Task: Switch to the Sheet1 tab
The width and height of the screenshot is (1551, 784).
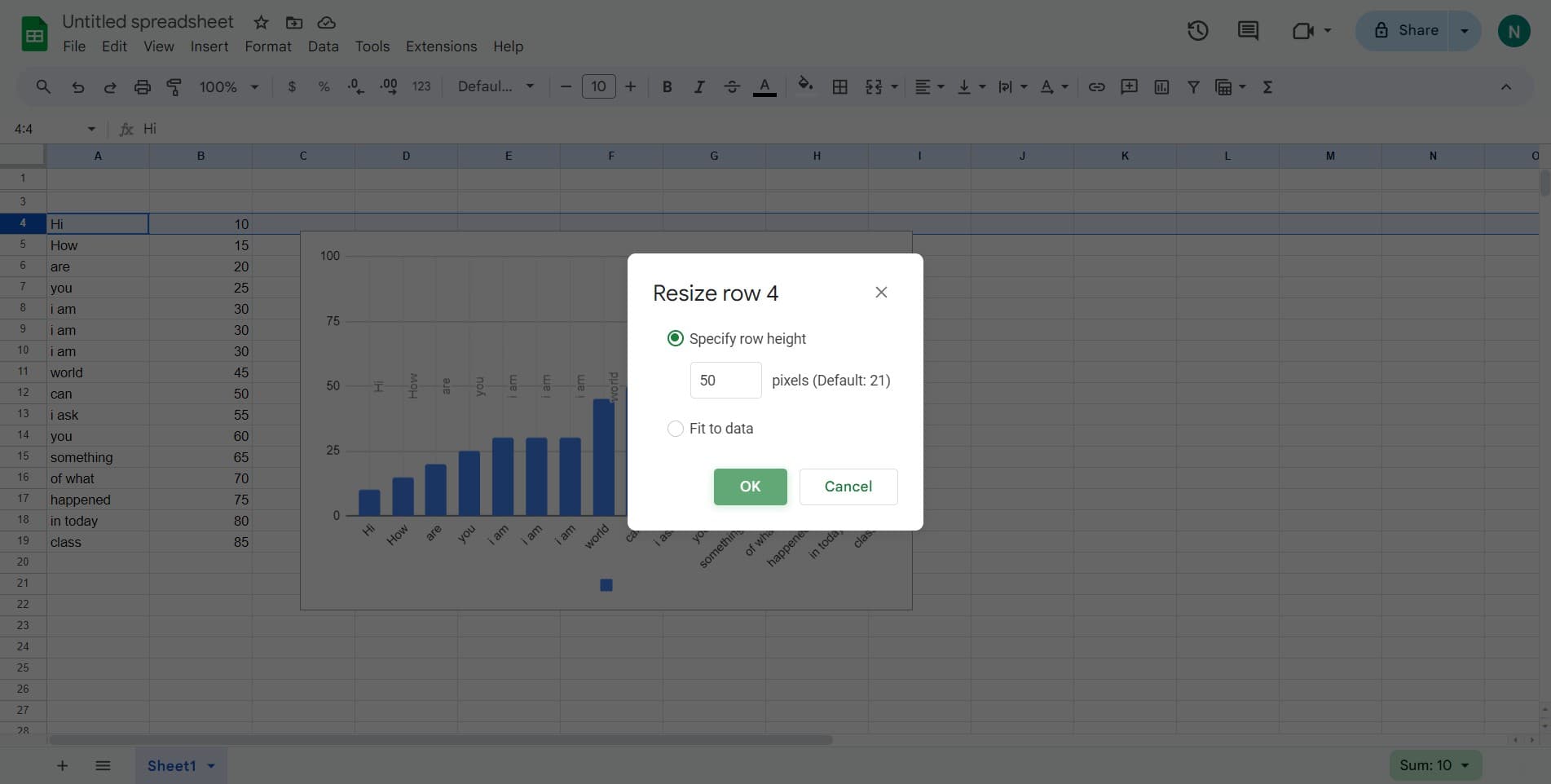Action: (x=172, y=765)
